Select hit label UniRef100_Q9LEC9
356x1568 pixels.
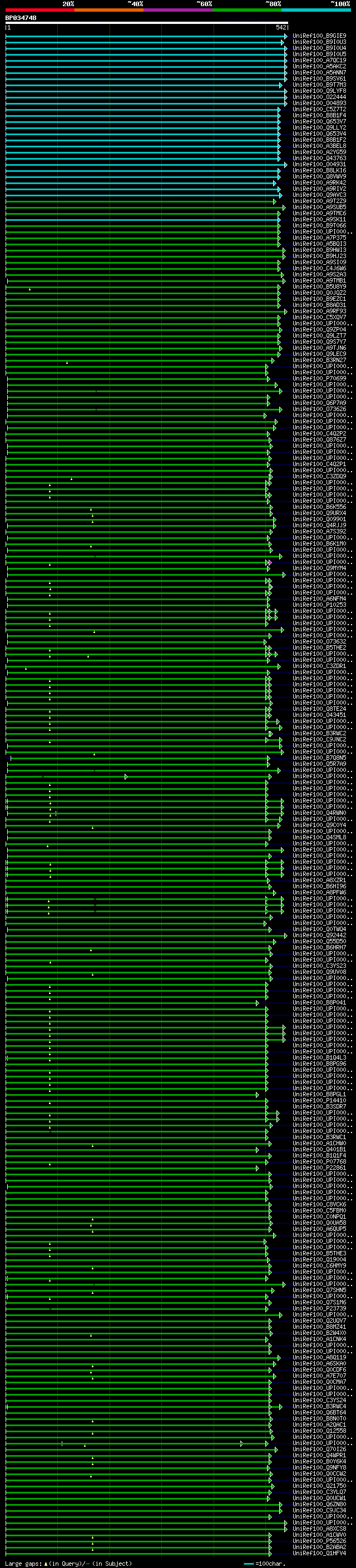click(x=319, y=354)
